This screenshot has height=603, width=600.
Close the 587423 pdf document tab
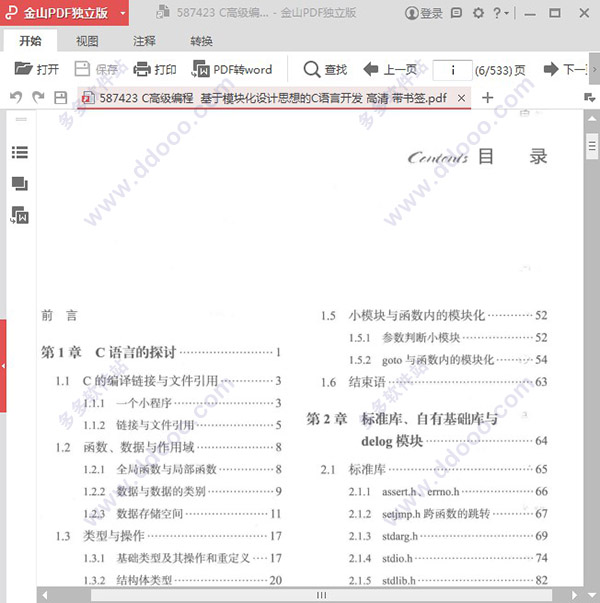[x=461, y=98]
